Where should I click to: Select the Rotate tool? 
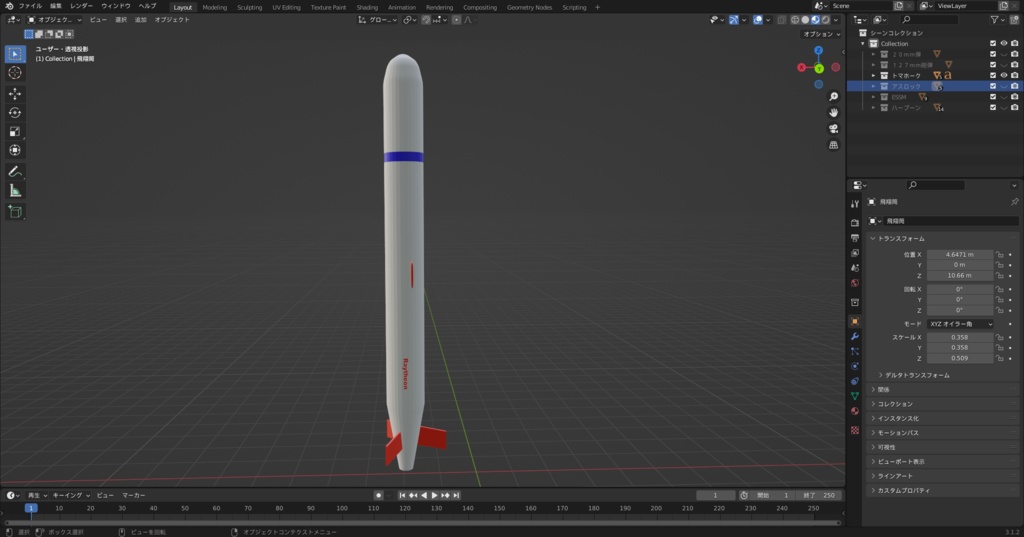coord(15,113)
